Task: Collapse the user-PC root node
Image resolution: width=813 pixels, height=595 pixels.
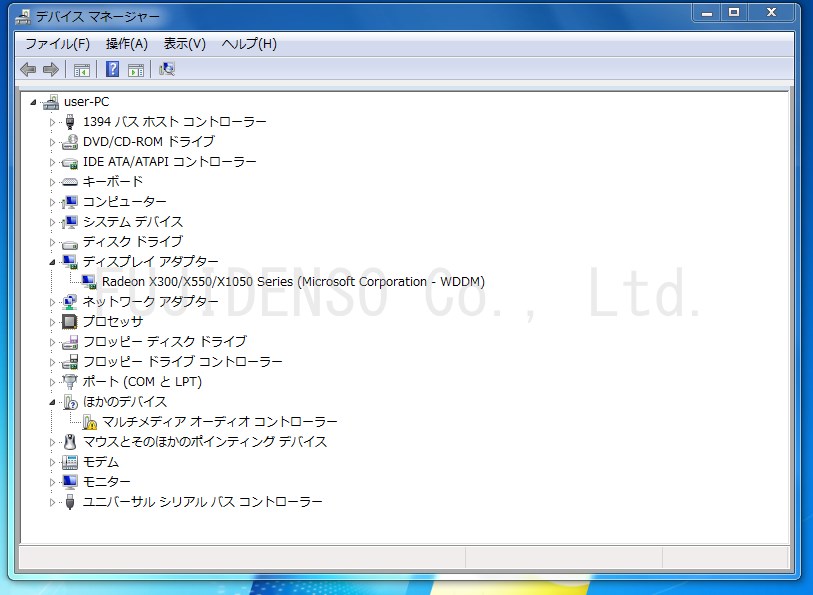Action: pyautogui.click(x=33, y=103)
